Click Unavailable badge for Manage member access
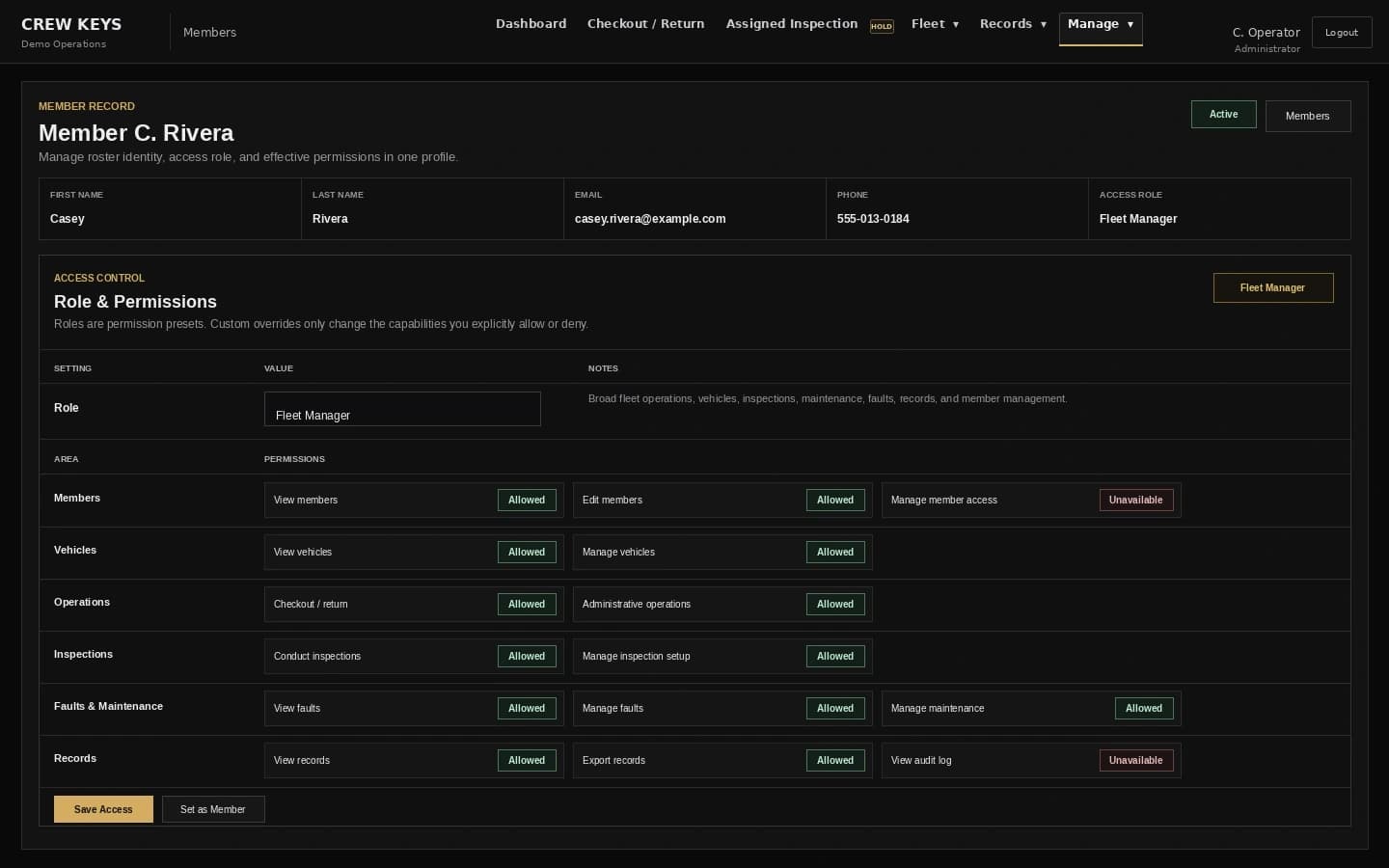Viewport: 1389px width, 868px height. pos(1136,500)
